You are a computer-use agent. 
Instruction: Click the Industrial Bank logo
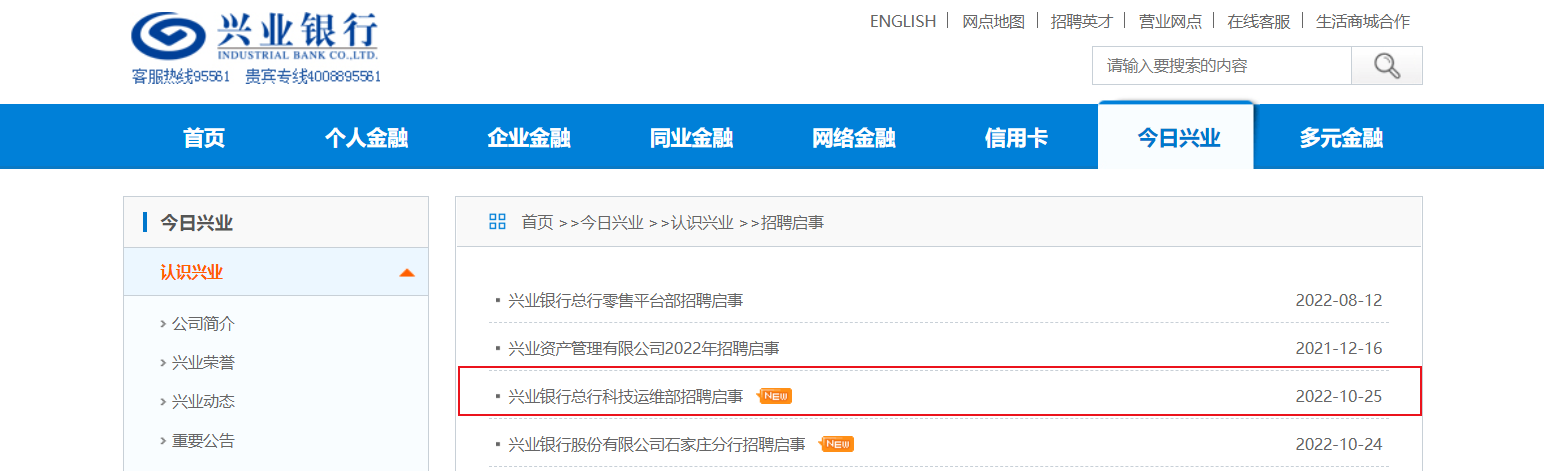pyautogui.click(x=256, y=37)
